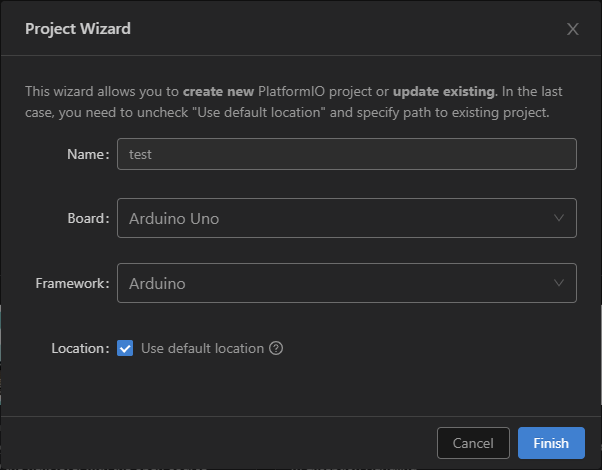602x470 pixels.
Task: Click the bold "update existing" text
Action: click(444, 91)
